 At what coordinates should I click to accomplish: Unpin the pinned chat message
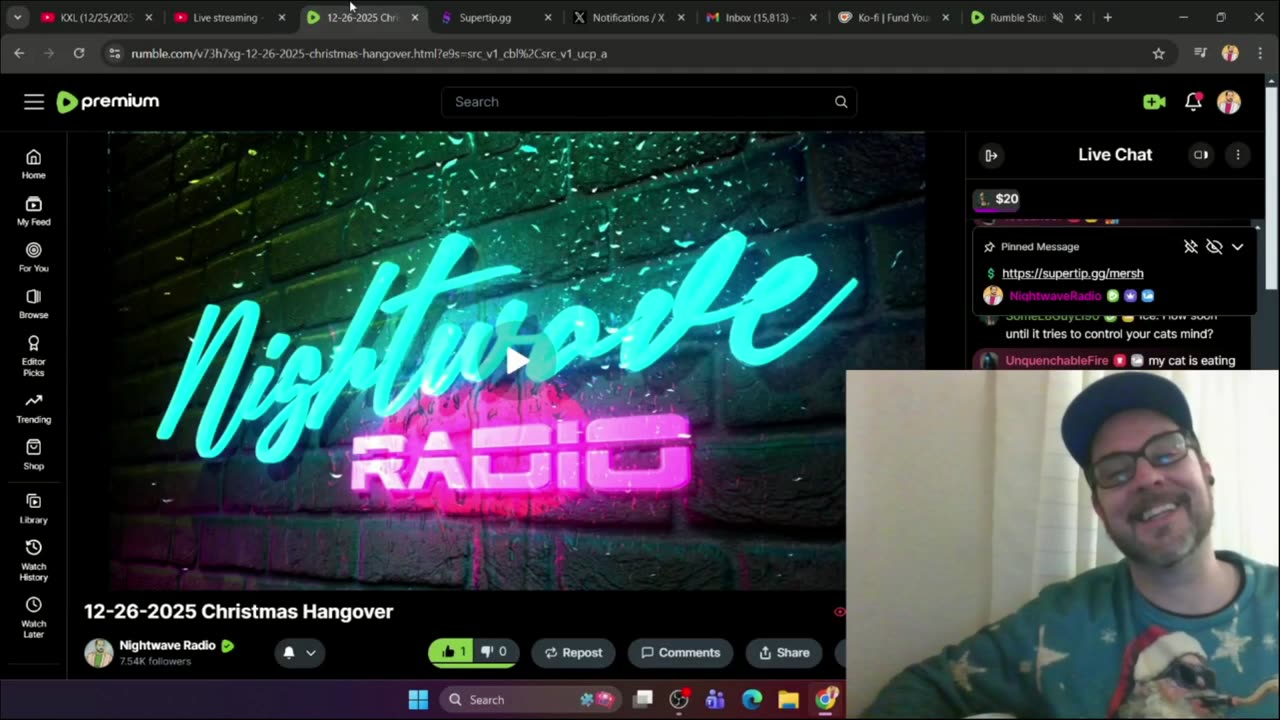1190,247
